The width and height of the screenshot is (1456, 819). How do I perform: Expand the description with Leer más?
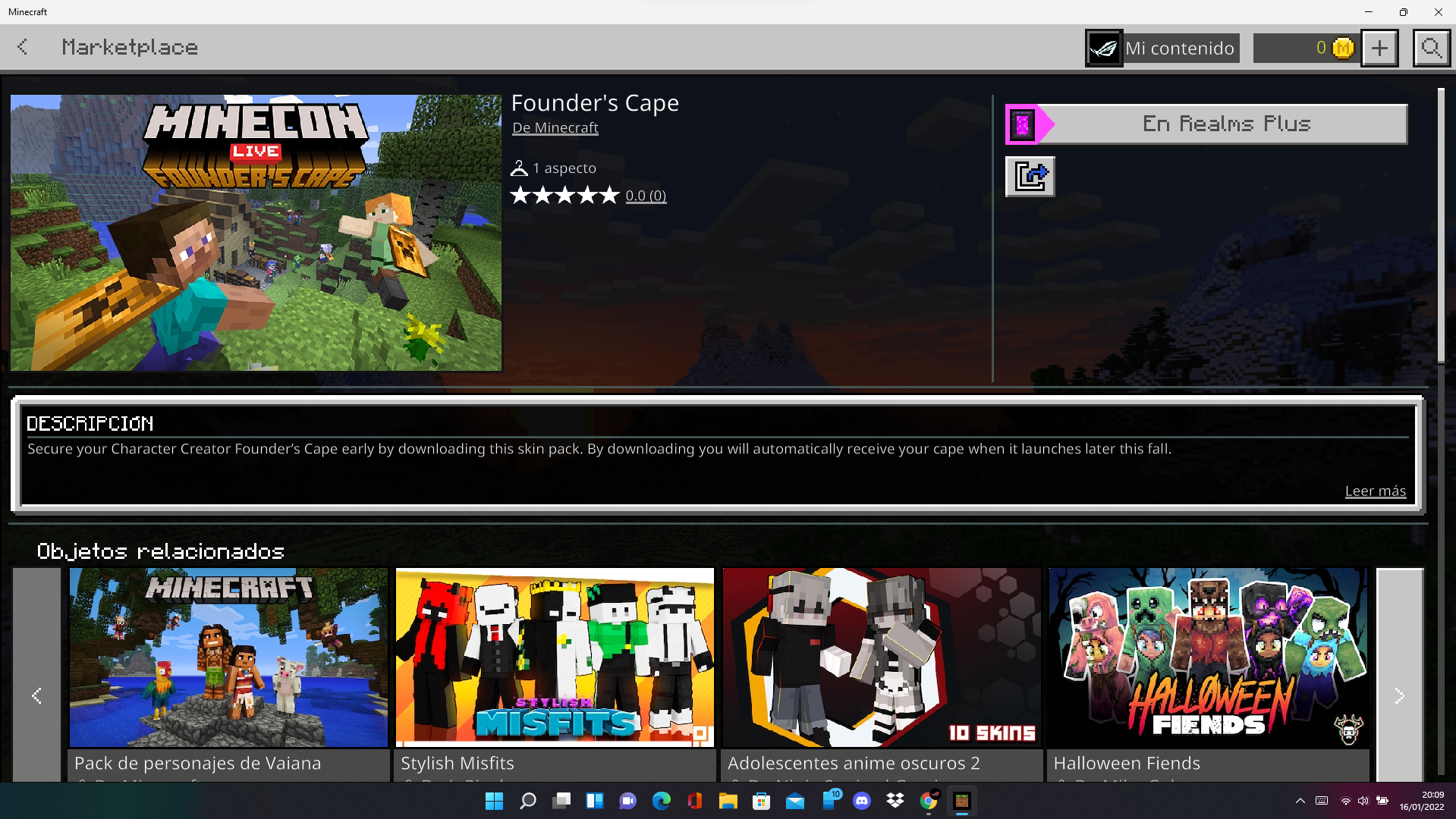pos(1375,491)
